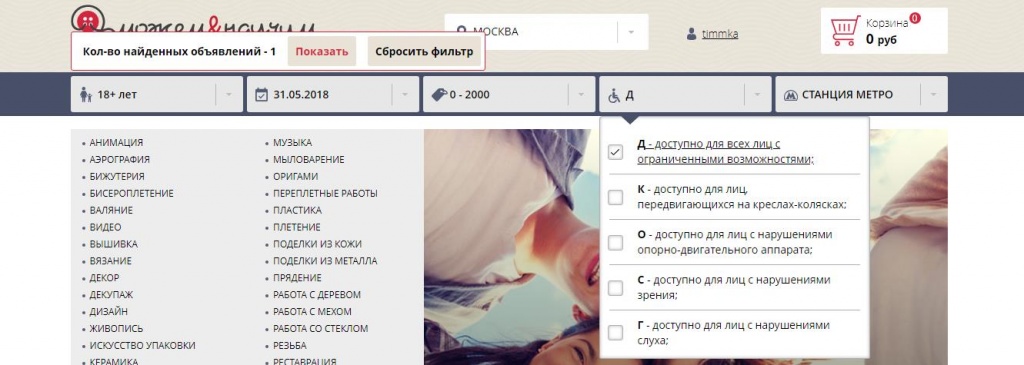
Task: Check the С visual impairments checkbox
Action: pyautogui.click(x=615, y=288)
